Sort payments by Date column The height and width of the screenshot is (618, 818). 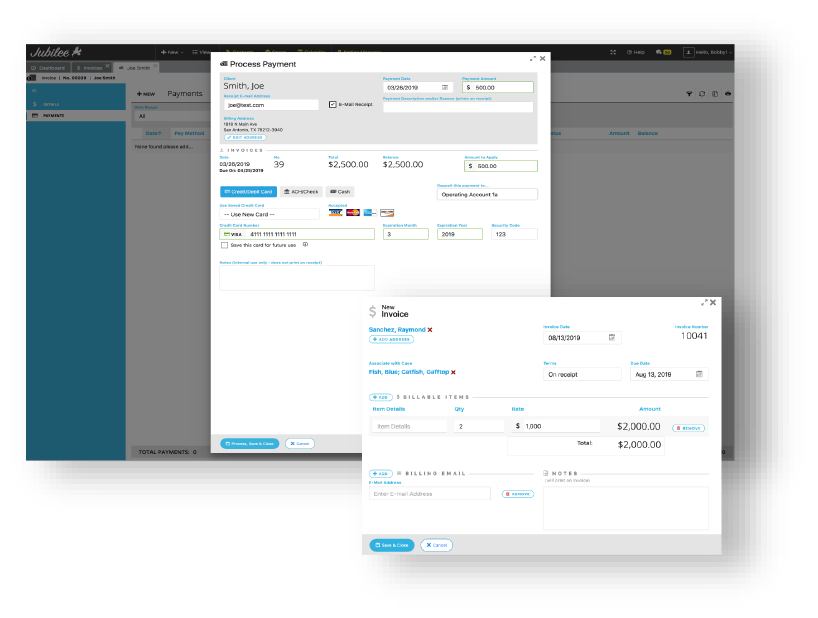pos(153,134)
